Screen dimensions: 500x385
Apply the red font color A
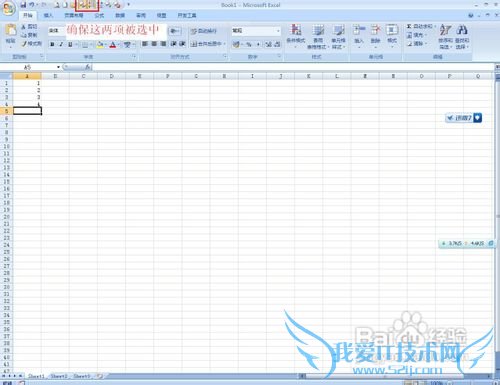pos(113,44)
